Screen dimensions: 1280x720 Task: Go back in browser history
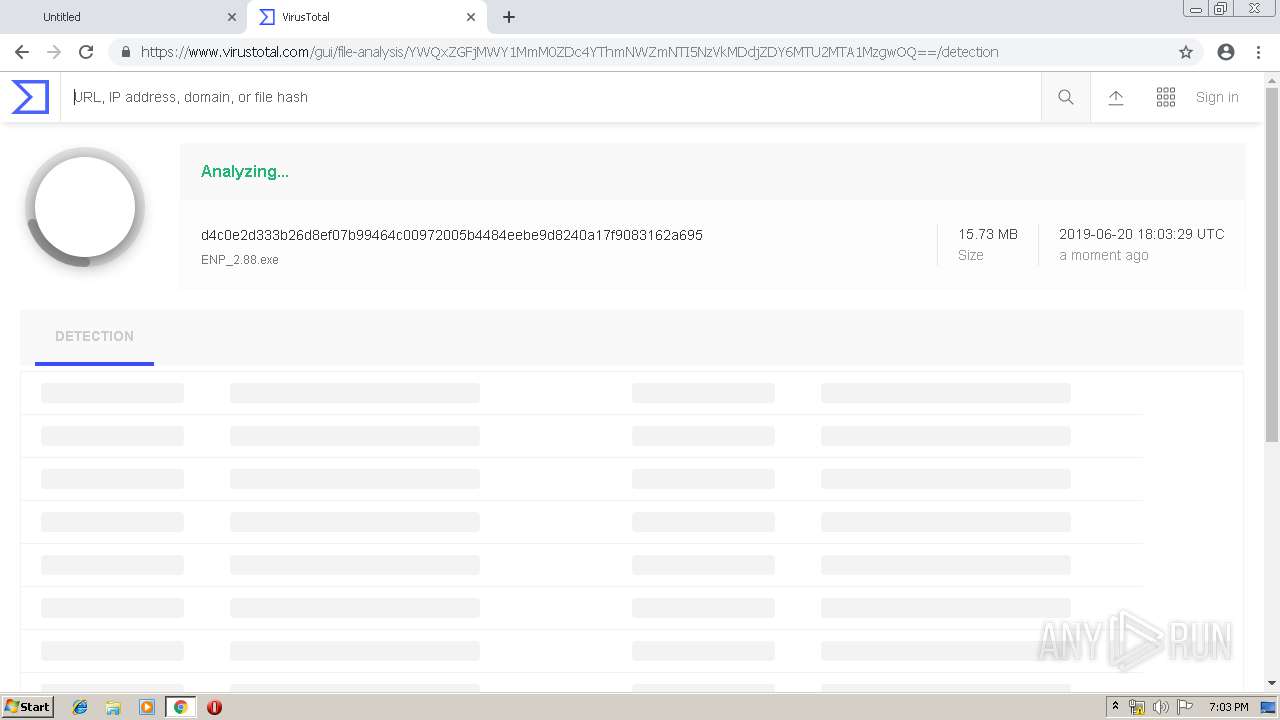(22, 52)
